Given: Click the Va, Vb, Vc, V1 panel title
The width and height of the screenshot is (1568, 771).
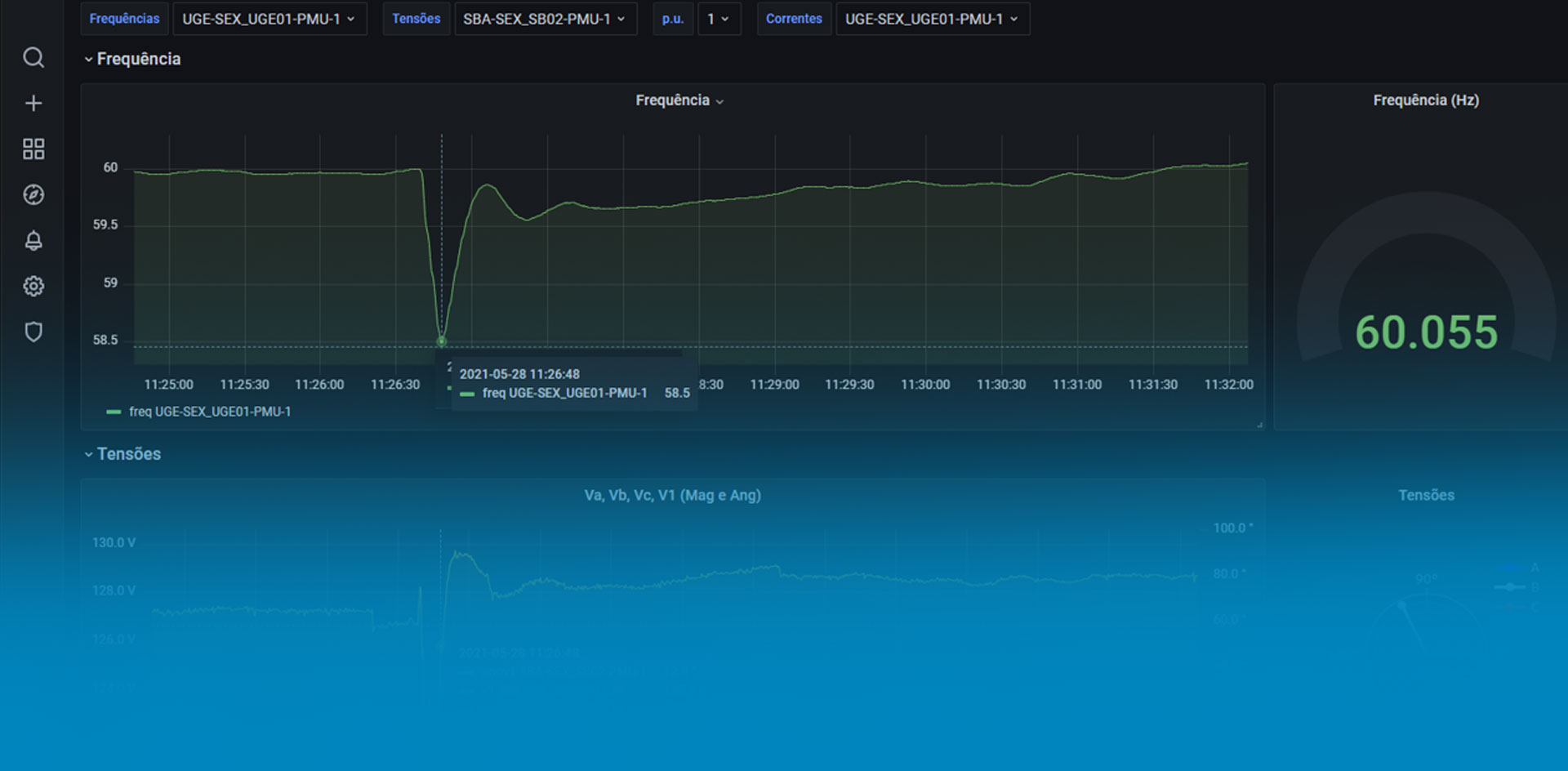Looking at the screenshot, I should tap(672, 495).
